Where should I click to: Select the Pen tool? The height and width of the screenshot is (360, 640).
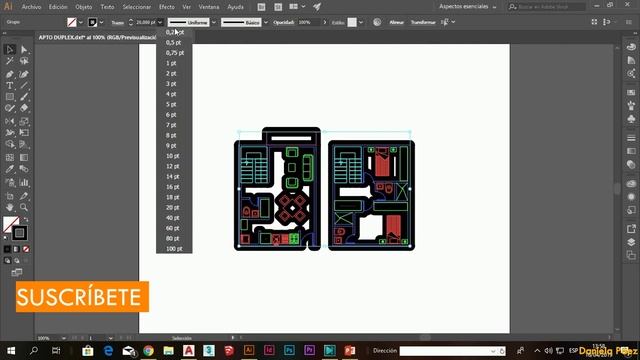(x=10, y=74)
